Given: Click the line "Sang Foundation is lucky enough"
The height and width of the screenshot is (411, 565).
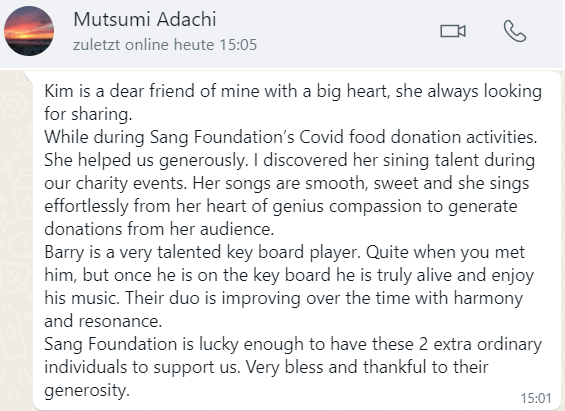Looking at the screenshot, I should pos(293,344).
